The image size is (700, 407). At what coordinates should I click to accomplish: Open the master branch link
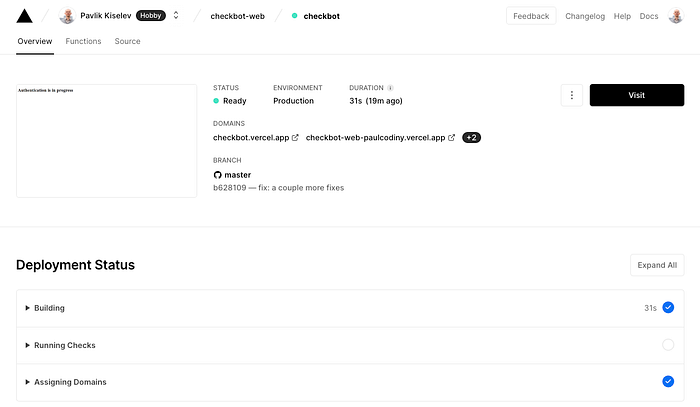(x=238, y=175)
